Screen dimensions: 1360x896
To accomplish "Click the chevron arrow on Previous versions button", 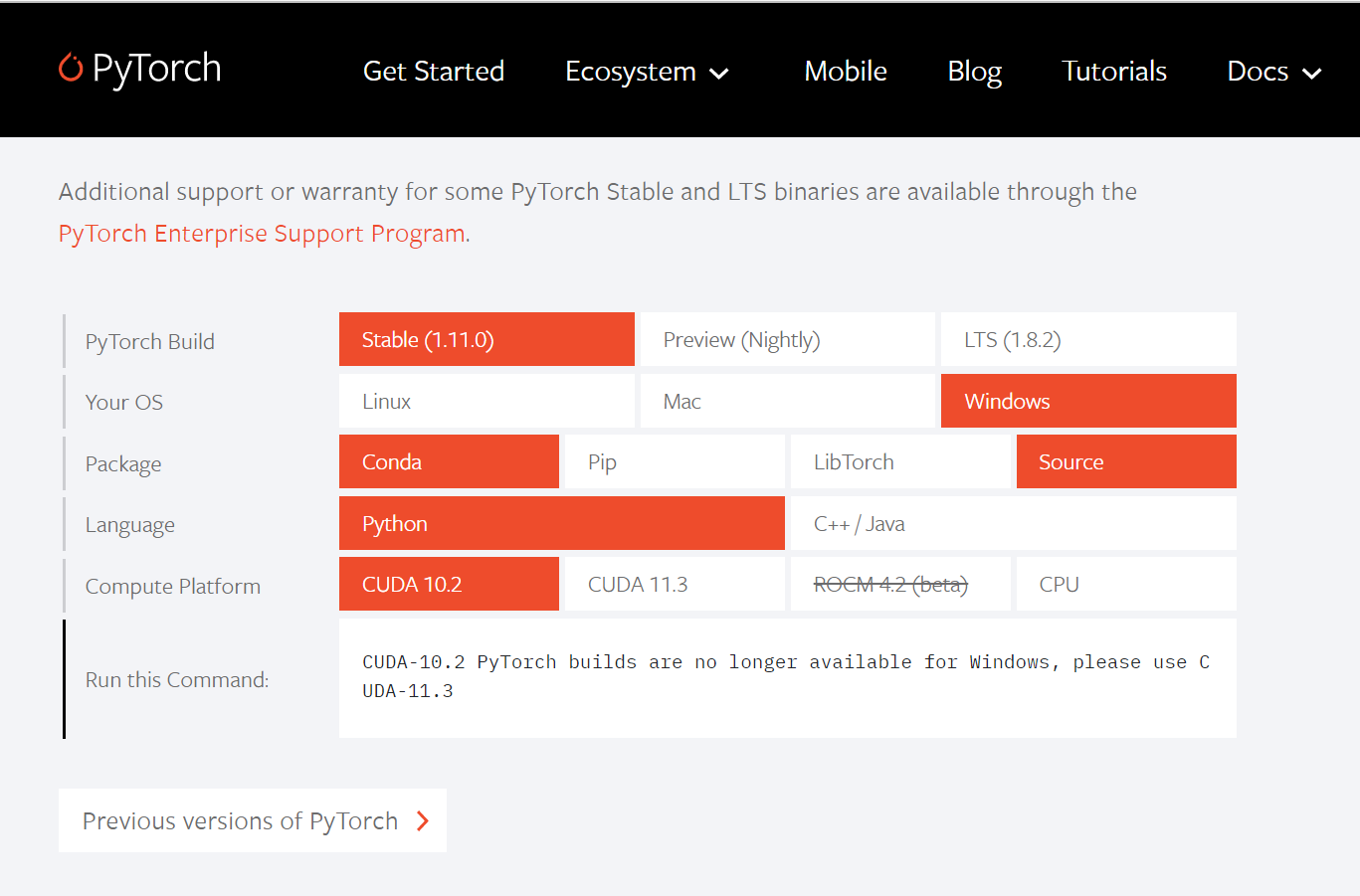I will point(424,820).
